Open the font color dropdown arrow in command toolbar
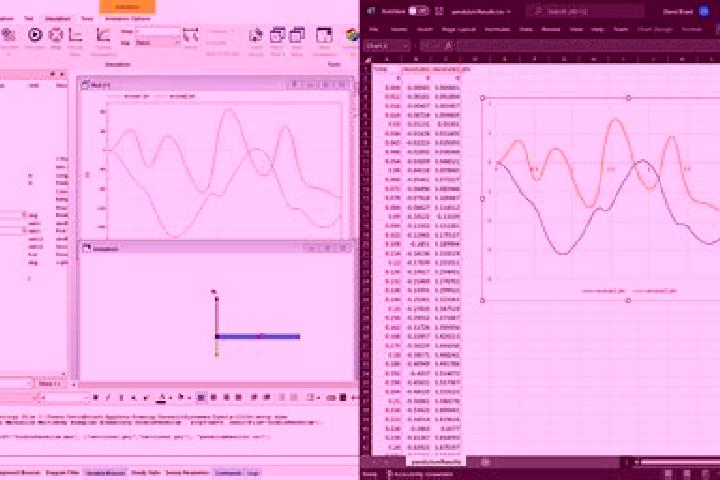Viewport: 720px width, 480px height. 170,397
